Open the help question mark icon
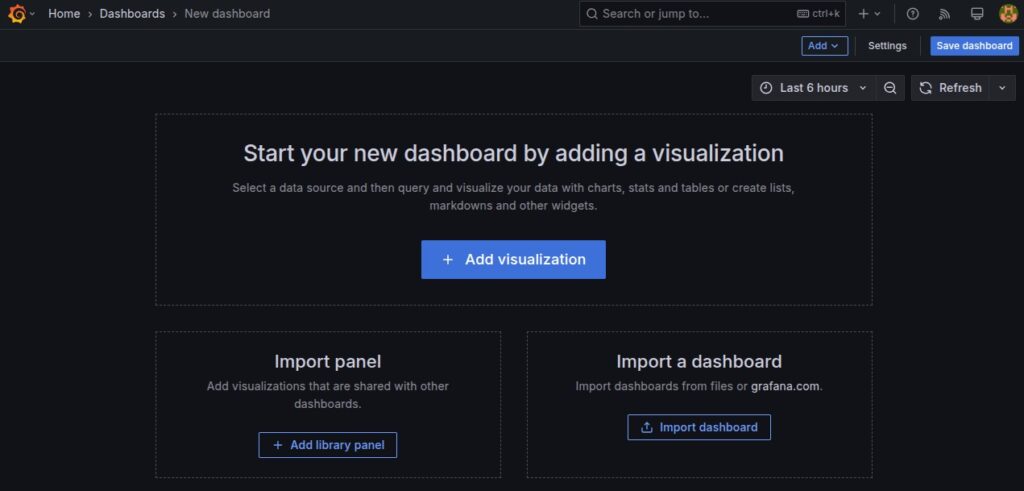Screen dimensions: 1024x491 tap(912, 14)
